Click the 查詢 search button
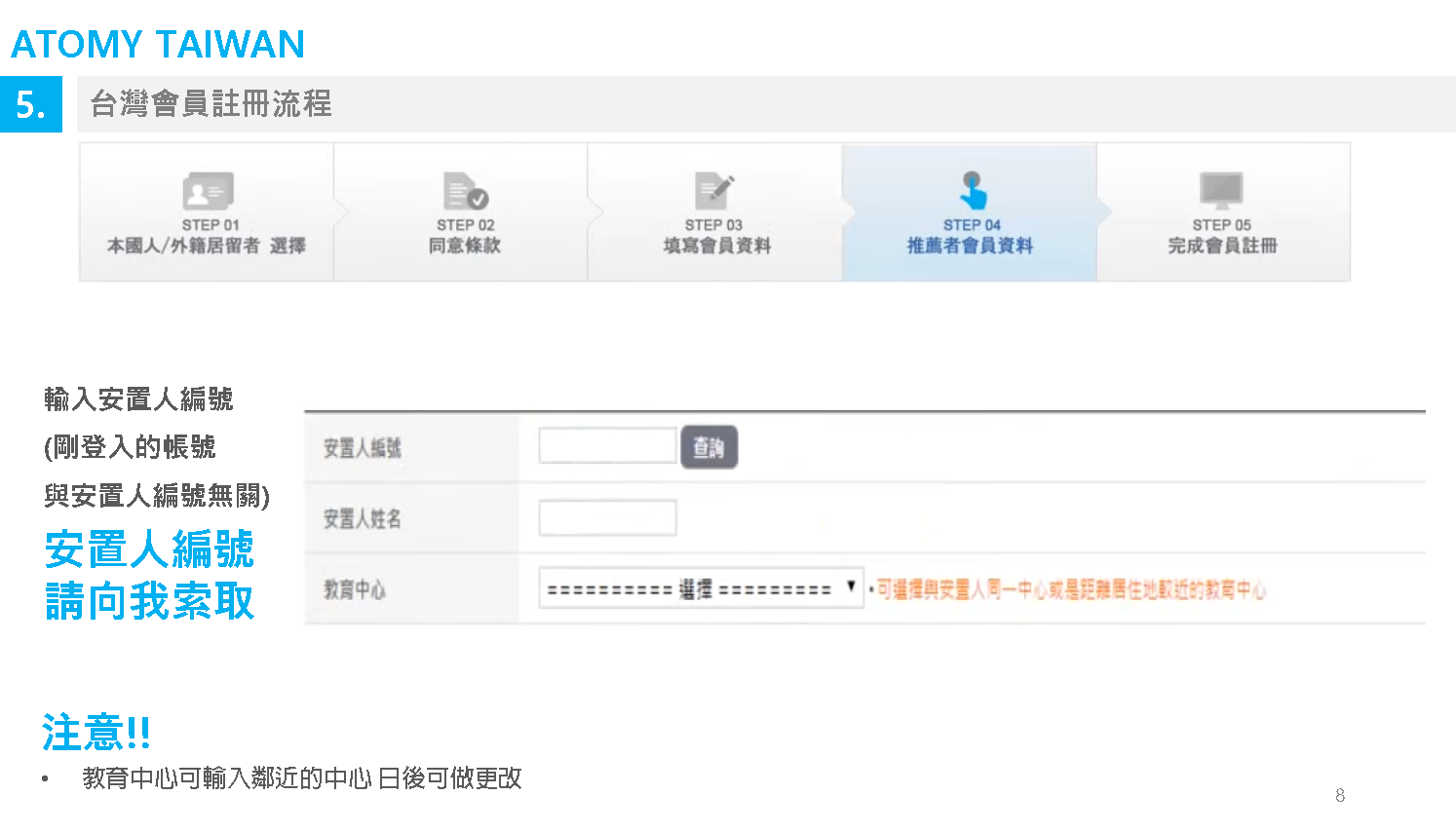 (709, 447)
